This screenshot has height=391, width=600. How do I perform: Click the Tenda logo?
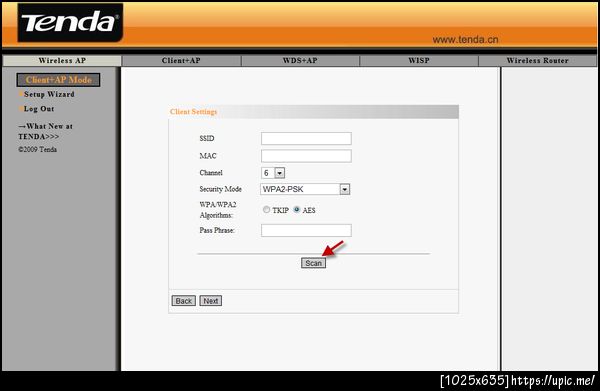click(70, 22)
